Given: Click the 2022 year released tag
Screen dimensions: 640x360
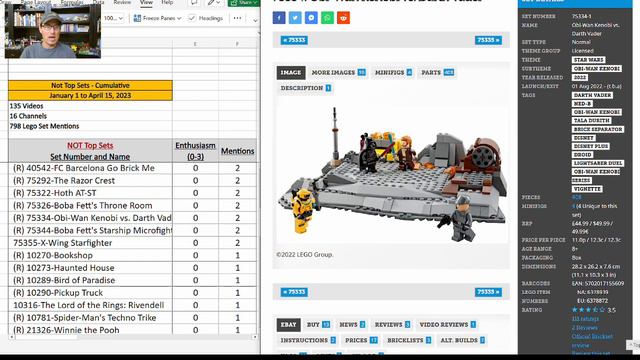Looking at the screenshot, I should [580, 77].
